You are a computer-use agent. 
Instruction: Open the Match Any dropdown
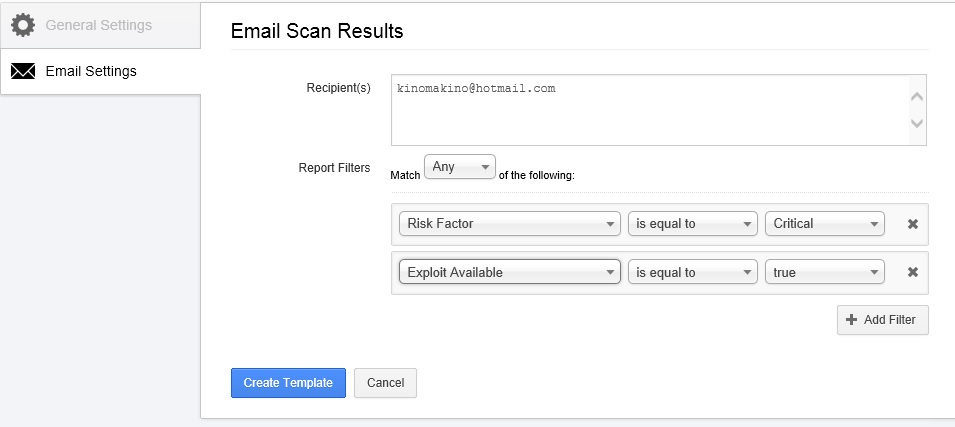tap(460, 167)
